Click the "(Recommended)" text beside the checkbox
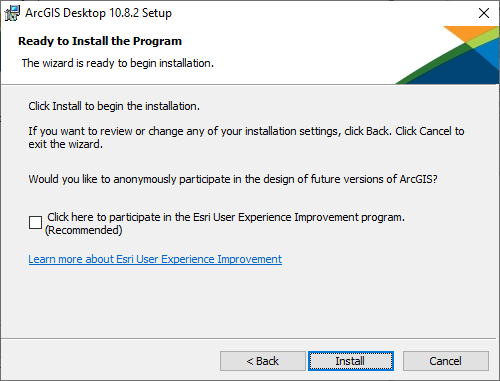This screenshot has width=500, height=381. pos(84,230)
